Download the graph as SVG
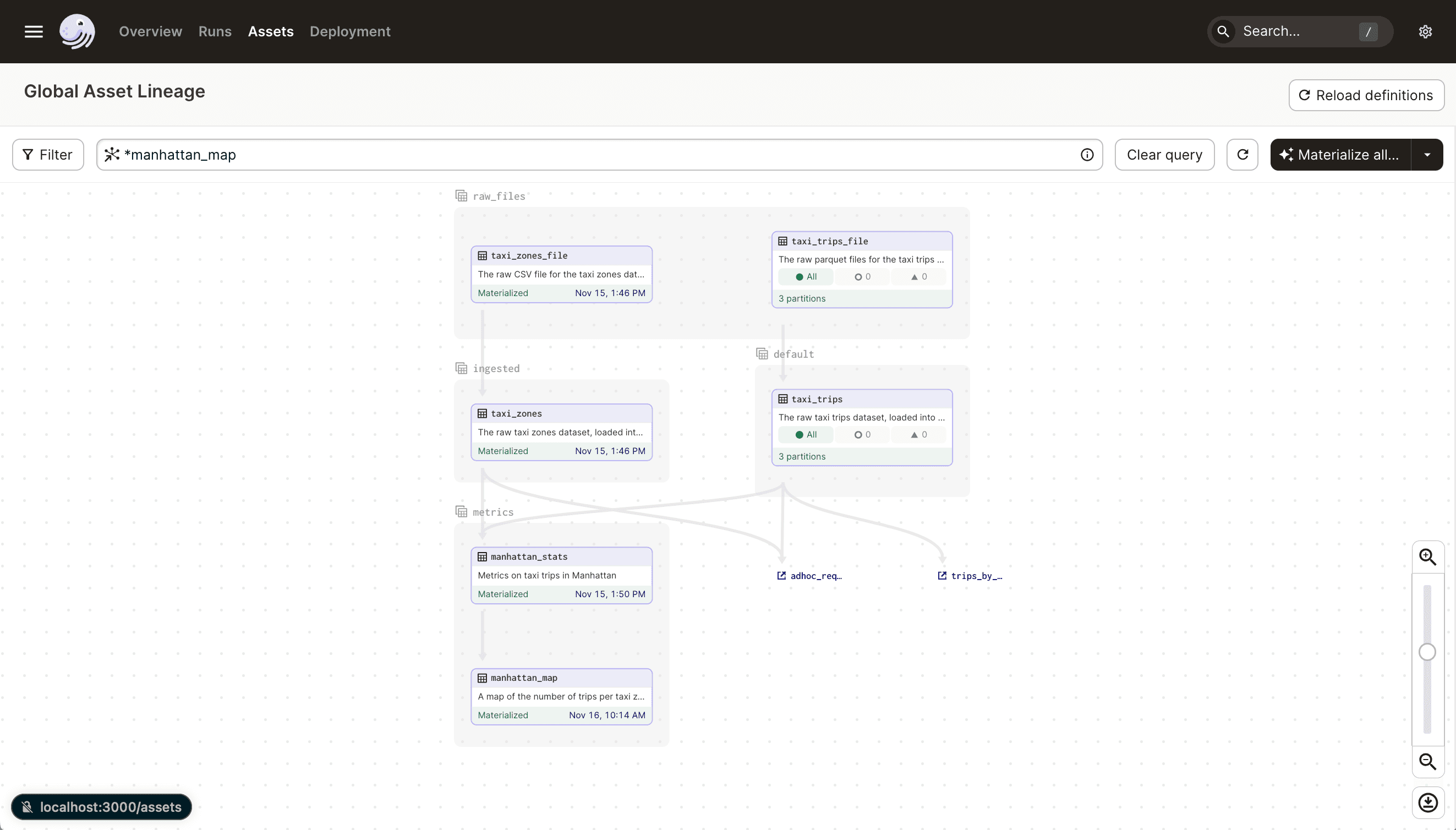Image resolution: width=1456 pixels, height=830 pixels. pos(1428,802)
